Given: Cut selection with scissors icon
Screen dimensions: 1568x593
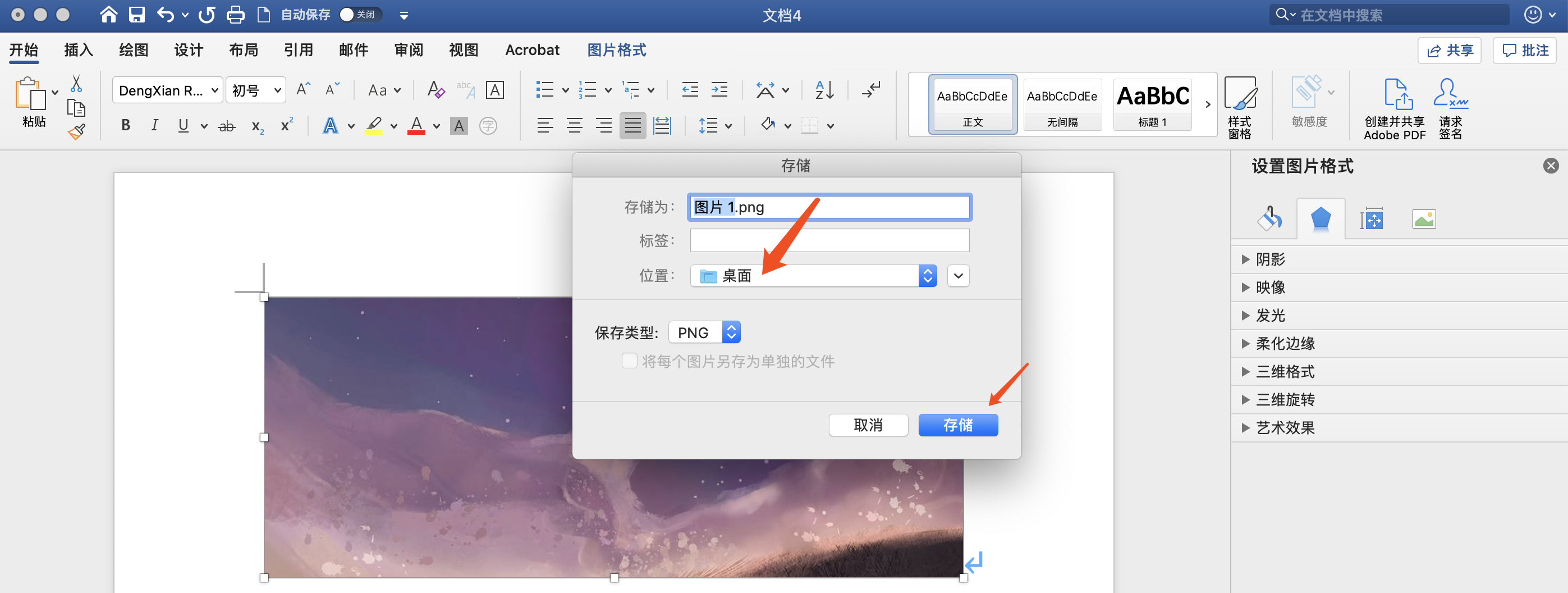Looking at the screenshot, I should point(76,84).
